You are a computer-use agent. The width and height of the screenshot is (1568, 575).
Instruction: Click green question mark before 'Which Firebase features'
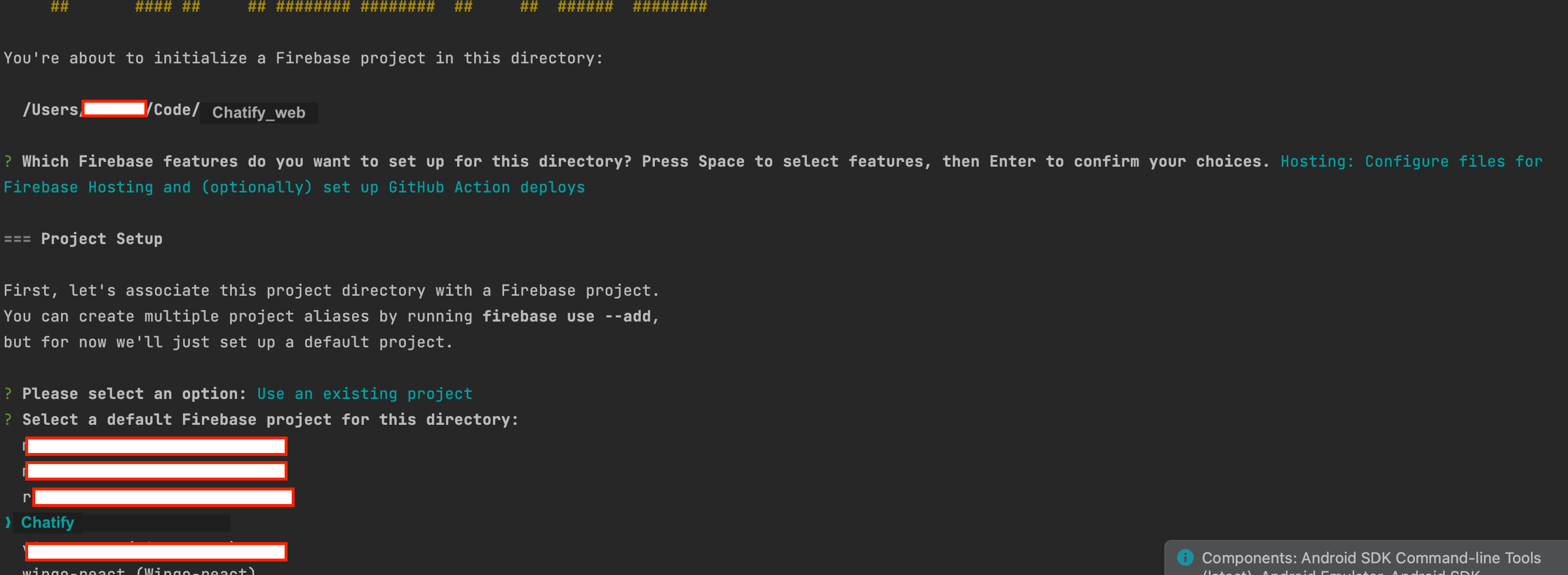point(8,161)
